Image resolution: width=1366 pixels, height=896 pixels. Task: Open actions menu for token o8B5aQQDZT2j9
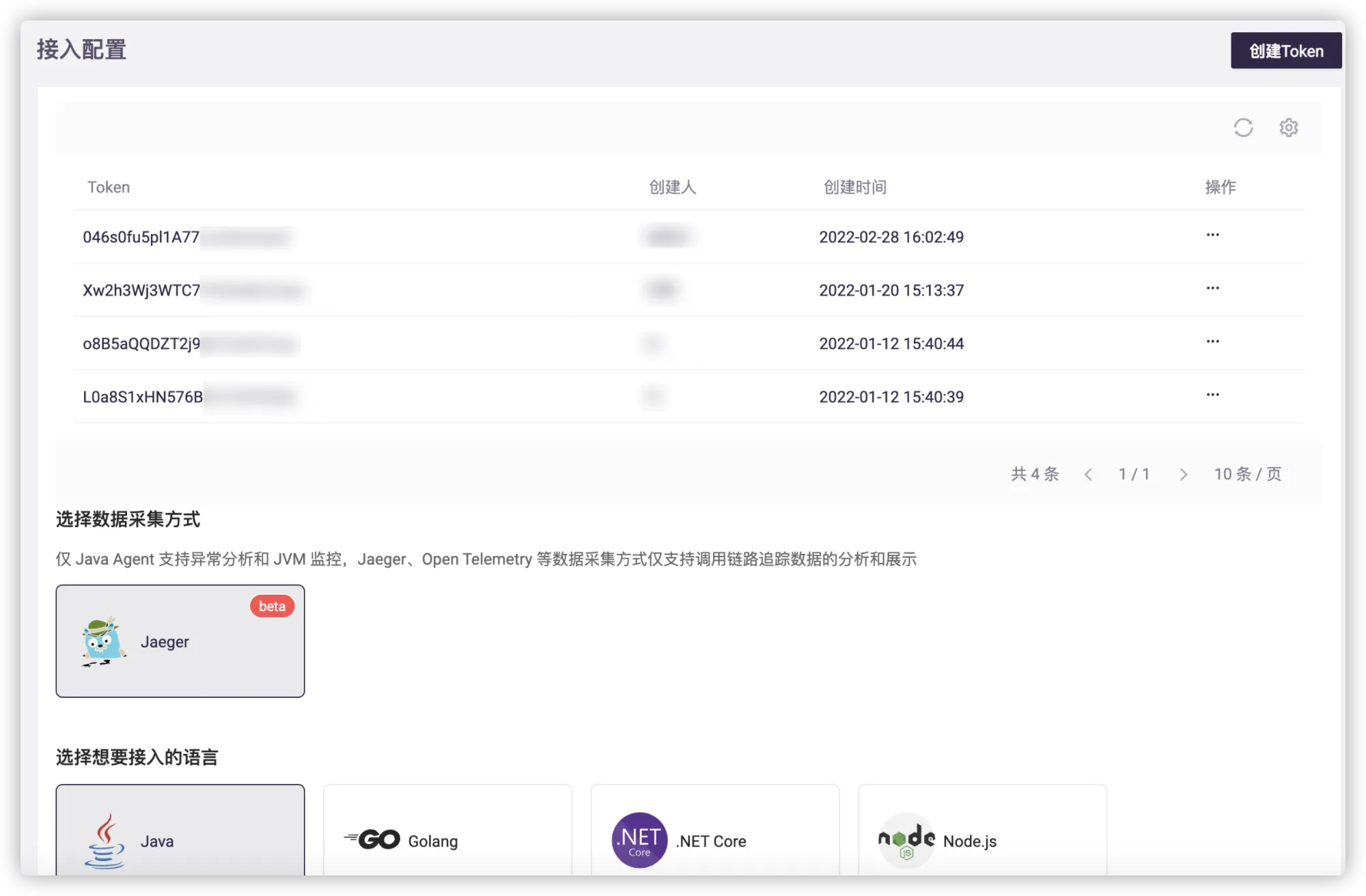pos(1212,341)
